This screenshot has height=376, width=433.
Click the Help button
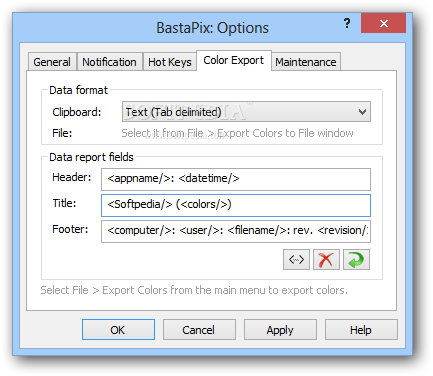pos(361,330)
